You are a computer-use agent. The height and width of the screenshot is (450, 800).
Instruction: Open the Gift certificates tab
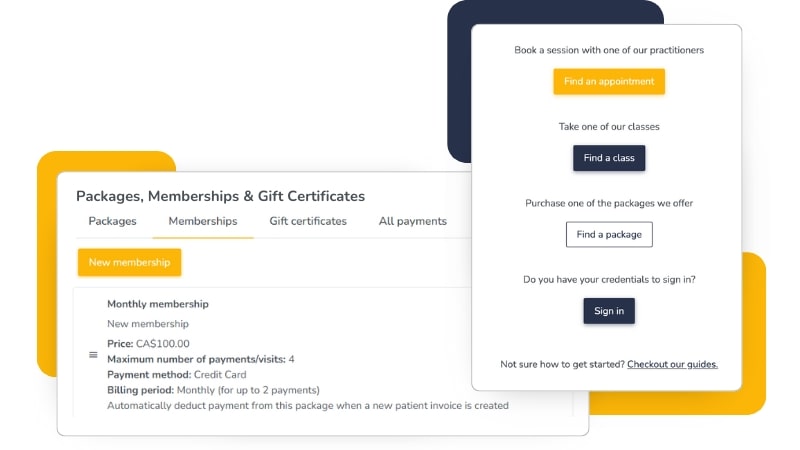(308, 221)
